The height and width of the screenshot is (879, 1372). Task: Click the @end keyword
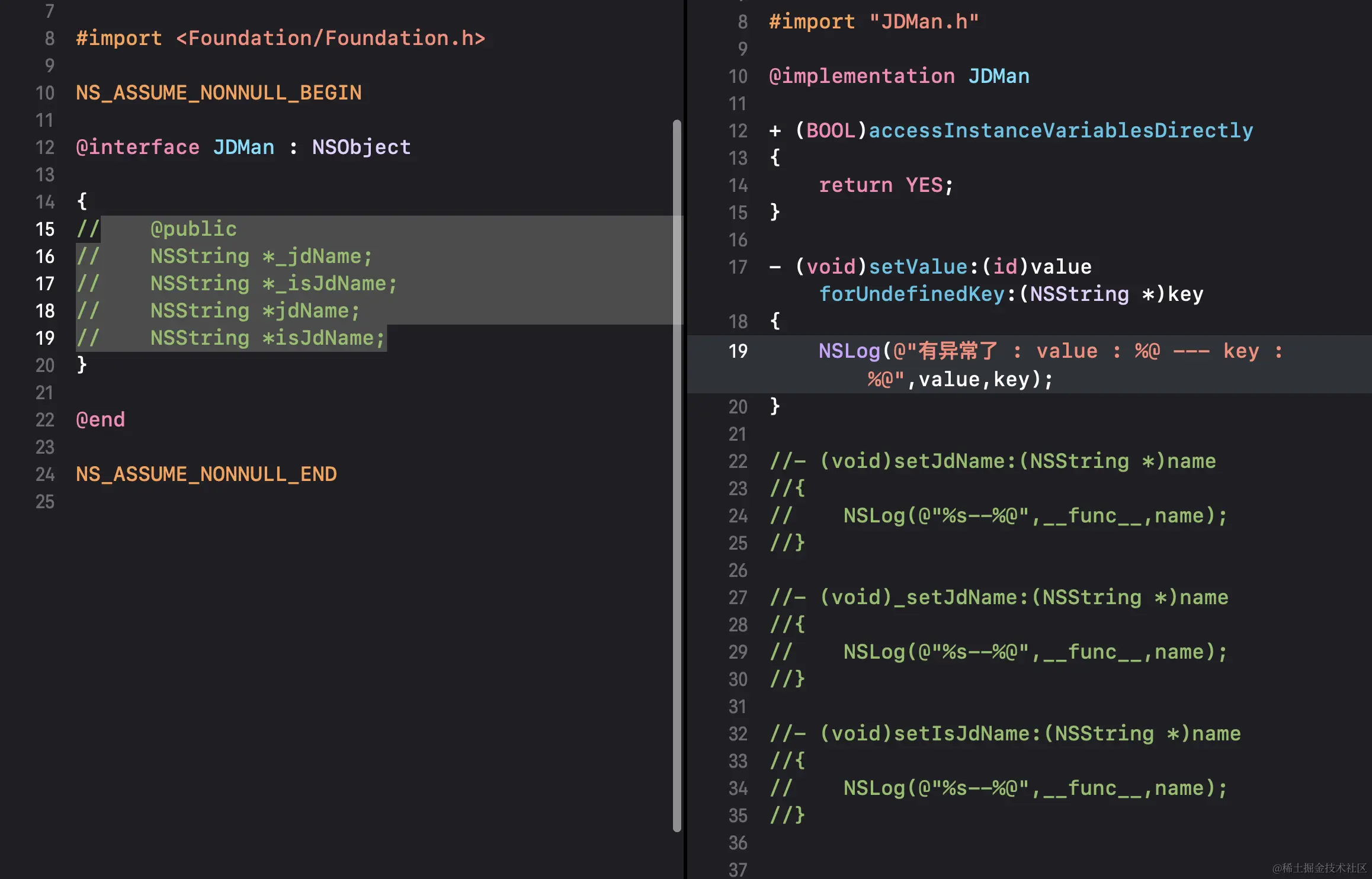click(x=101, y=420)
